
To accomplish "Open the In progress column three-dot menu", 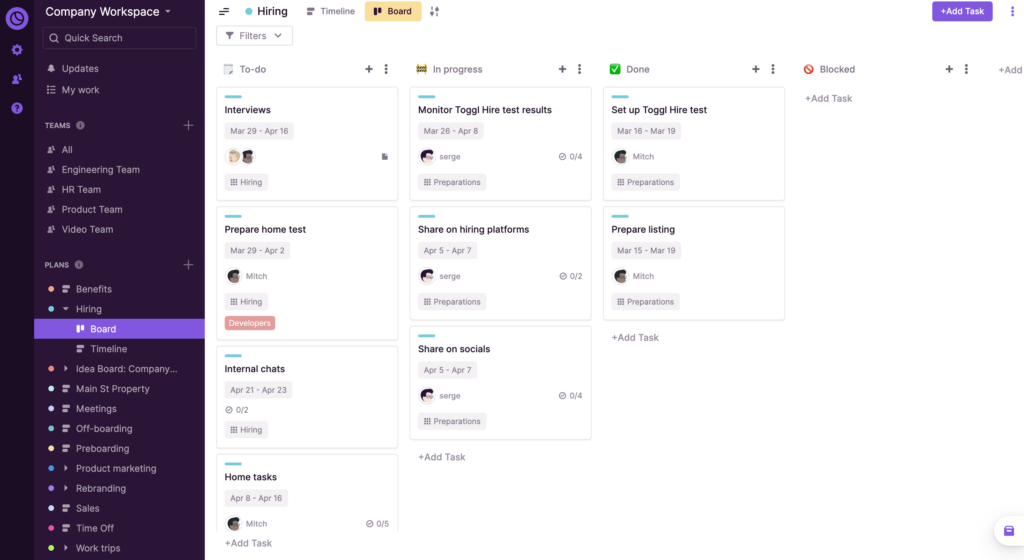I will [x=579, y=69].
